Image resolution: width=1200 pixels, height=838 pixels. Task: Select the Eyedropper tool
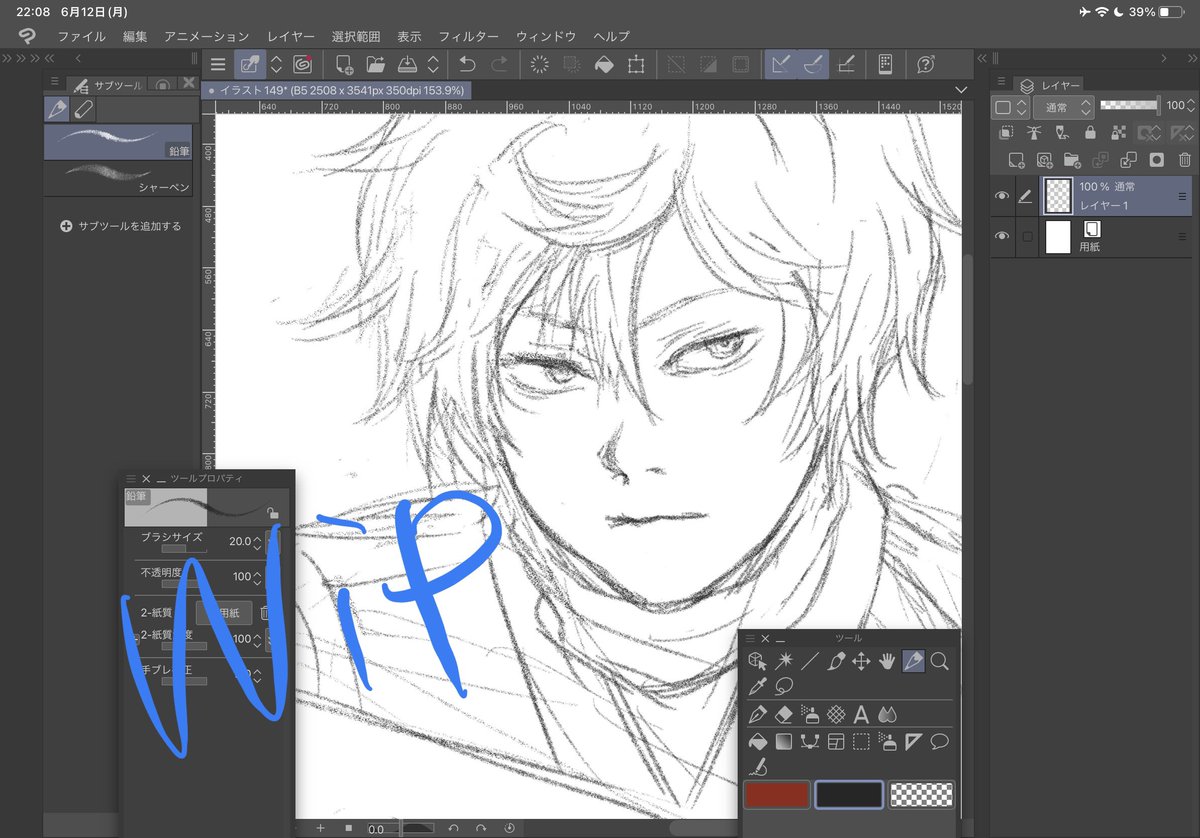pos(758,686)
